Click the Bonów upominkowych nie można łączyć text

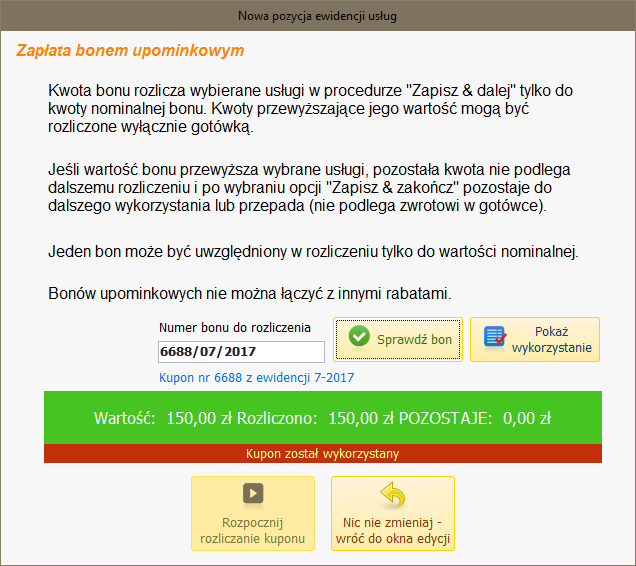coord(250,294)
